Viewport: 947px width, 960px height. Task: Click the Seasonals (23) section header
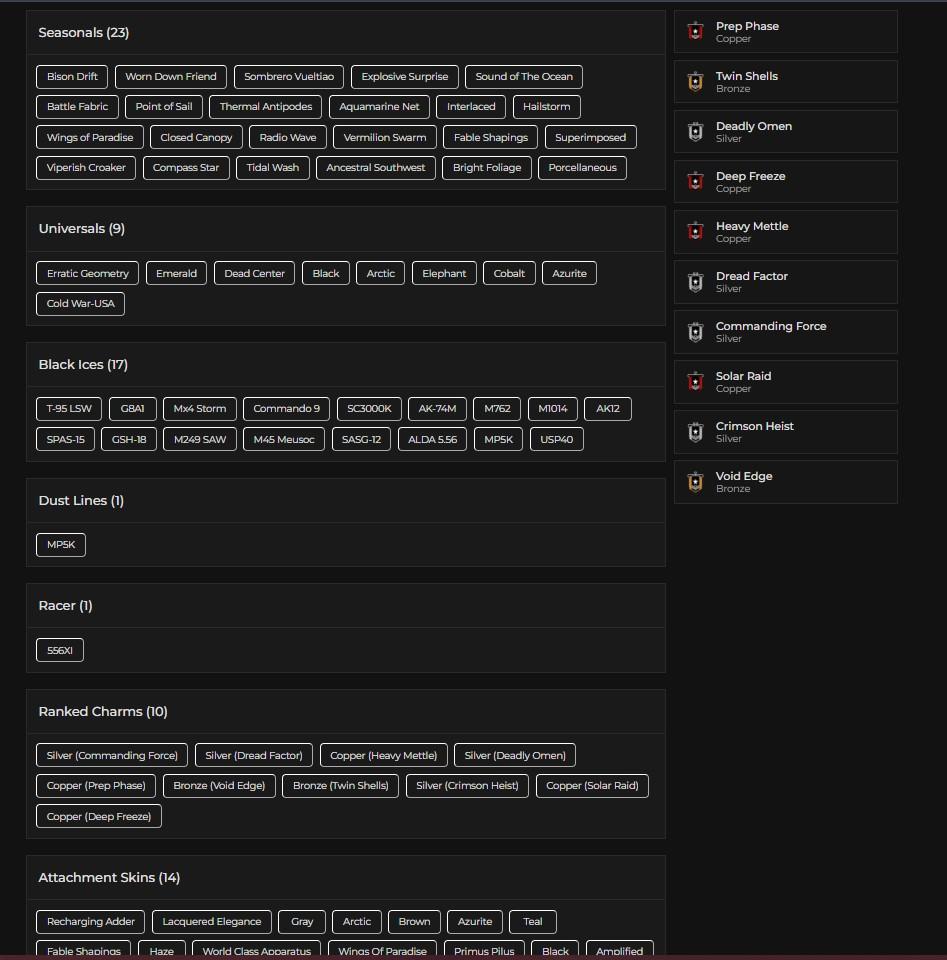[84, 33]
